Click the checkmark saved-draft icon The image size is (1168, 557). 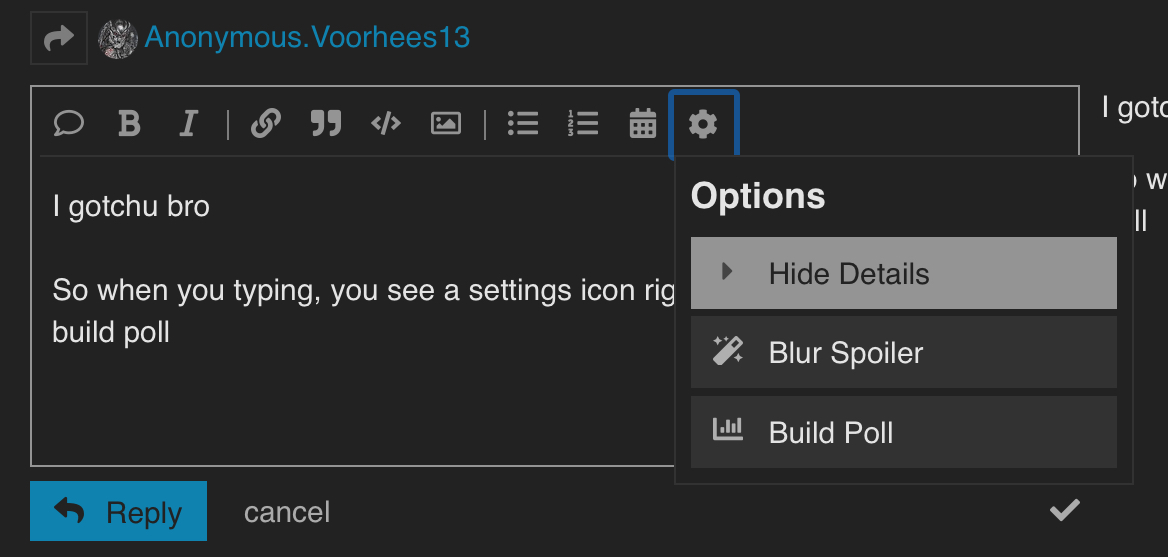[x=1064, y=510]
